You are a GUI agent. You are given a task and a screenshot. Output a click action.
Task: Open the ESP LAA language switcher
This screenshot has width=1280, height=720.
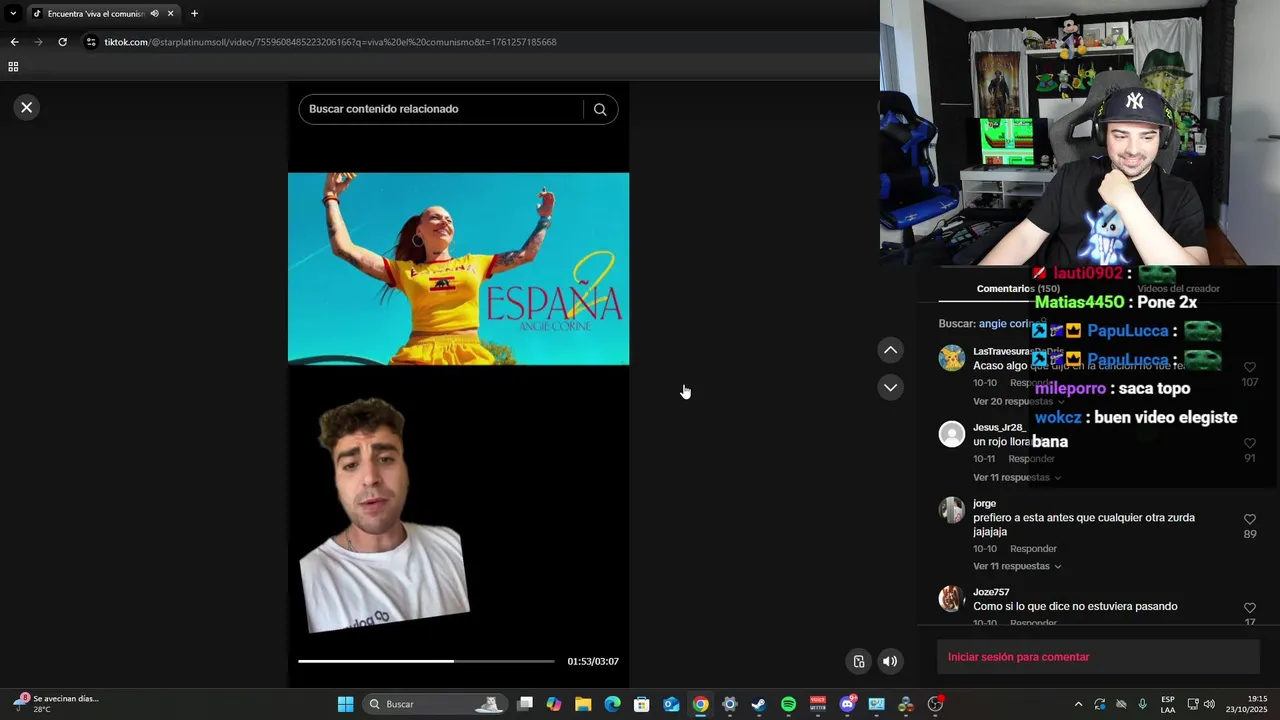pyautogui.click(x=1168, y=704)
